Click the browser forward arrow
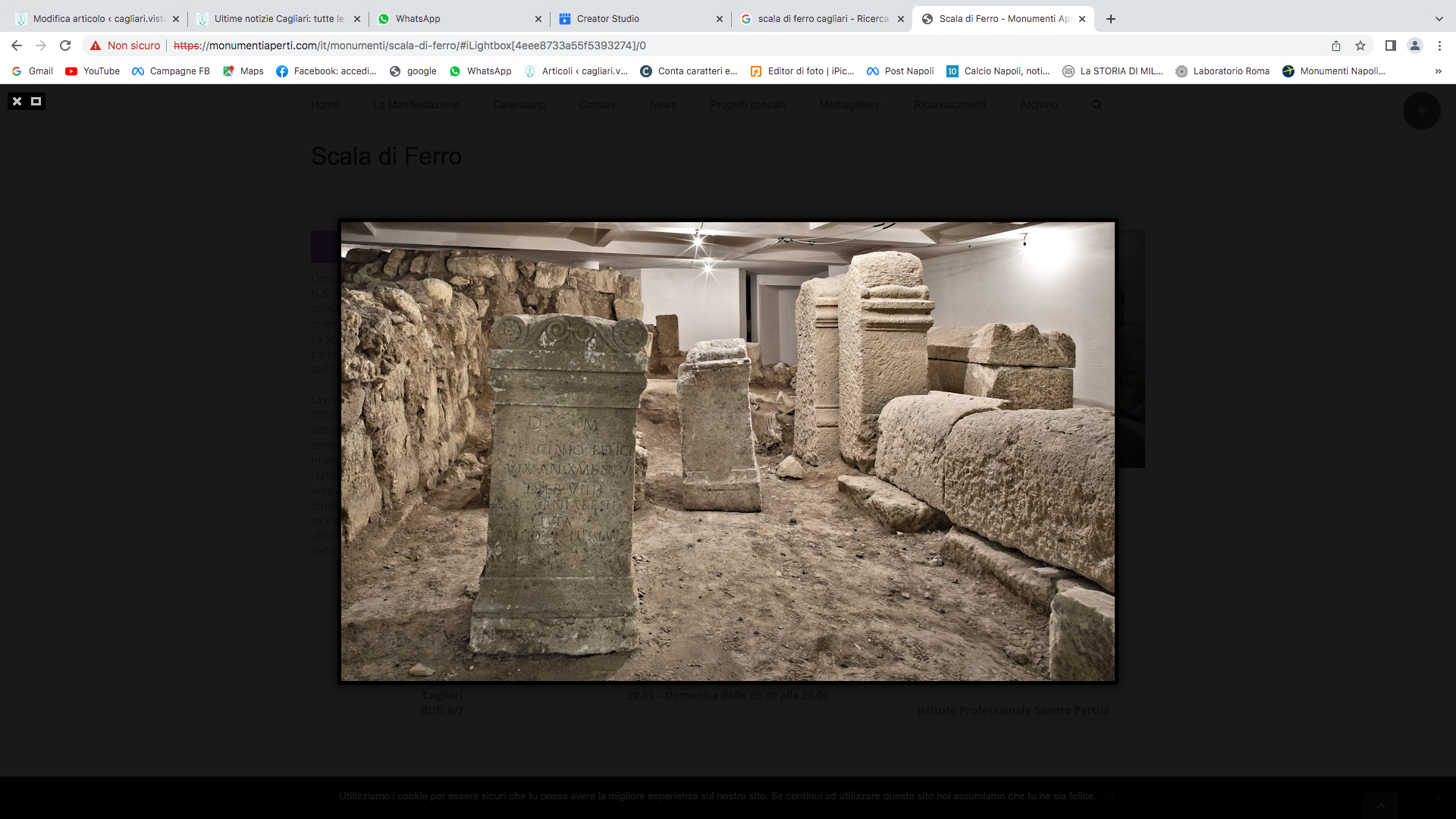 click(41, 45)
